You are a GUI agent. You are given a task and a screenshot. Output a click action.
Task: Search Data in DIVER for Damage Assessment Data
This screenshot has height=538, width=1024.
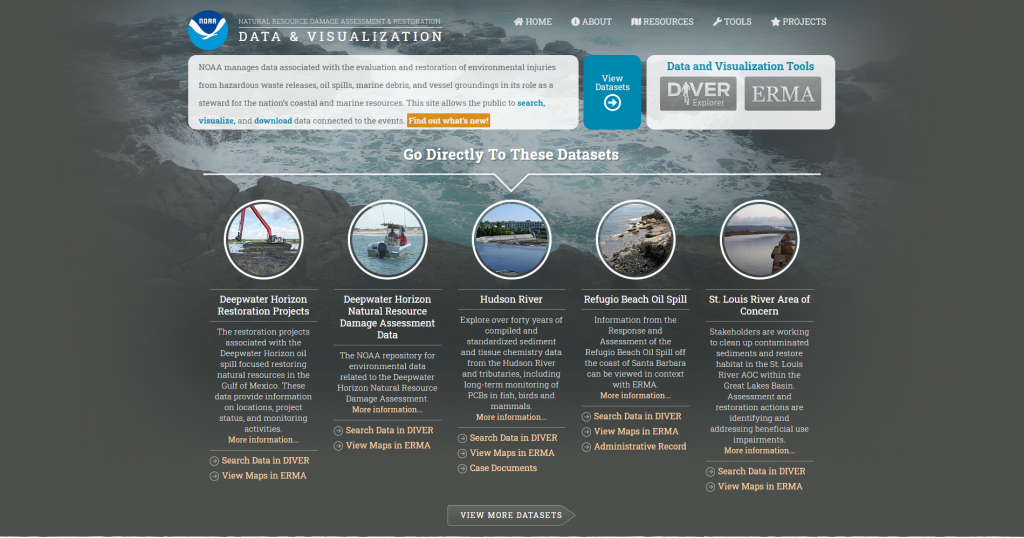pyautogui.click(x=389, y=431)
